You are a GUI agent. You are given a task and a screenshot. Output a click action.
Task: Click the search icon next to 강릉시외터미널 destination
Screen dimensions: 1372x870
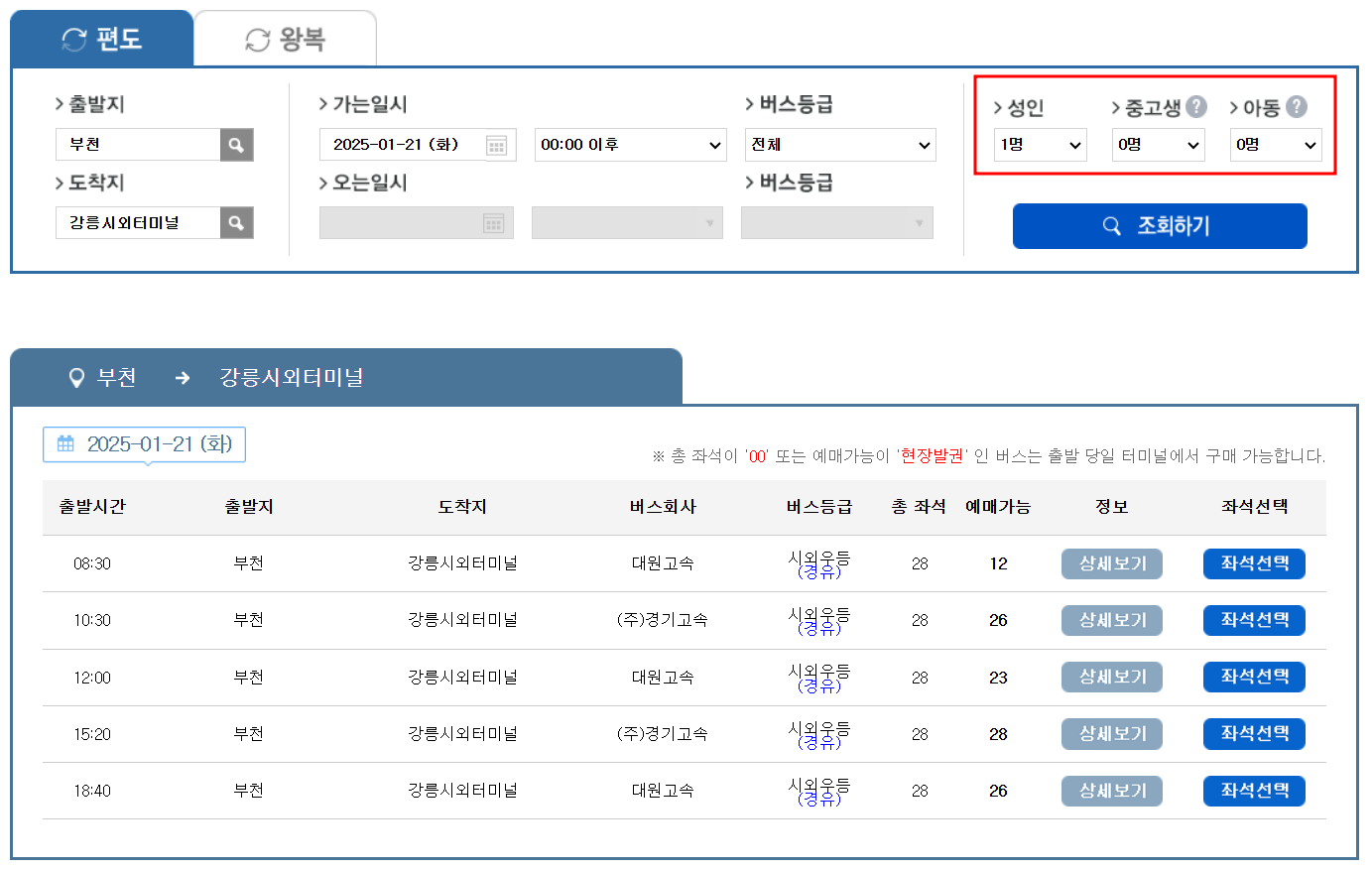236,223
